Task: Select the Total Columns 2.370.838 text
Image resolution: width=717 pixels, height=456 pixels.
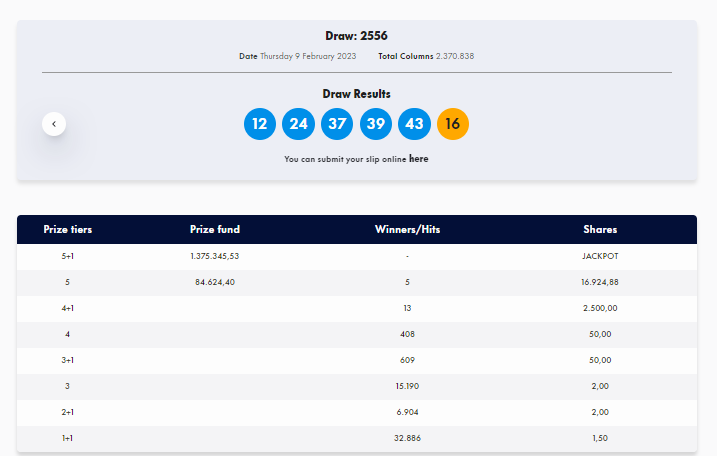Action: point(427,56)
